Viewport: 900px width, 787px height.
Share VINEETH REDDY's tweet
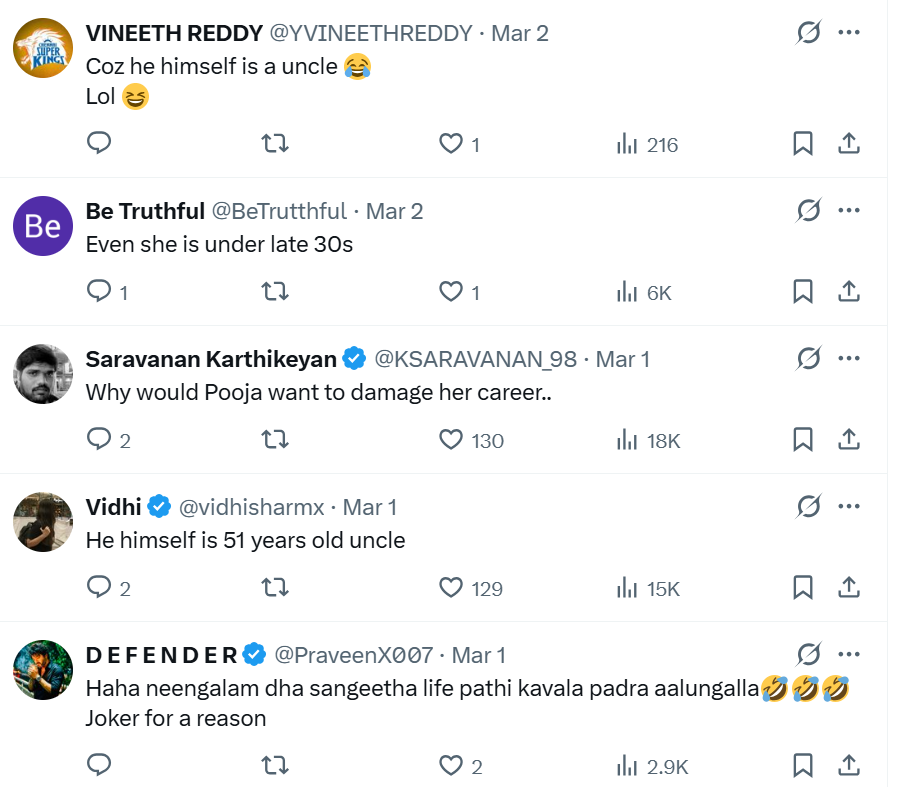[x=848, y=144]
